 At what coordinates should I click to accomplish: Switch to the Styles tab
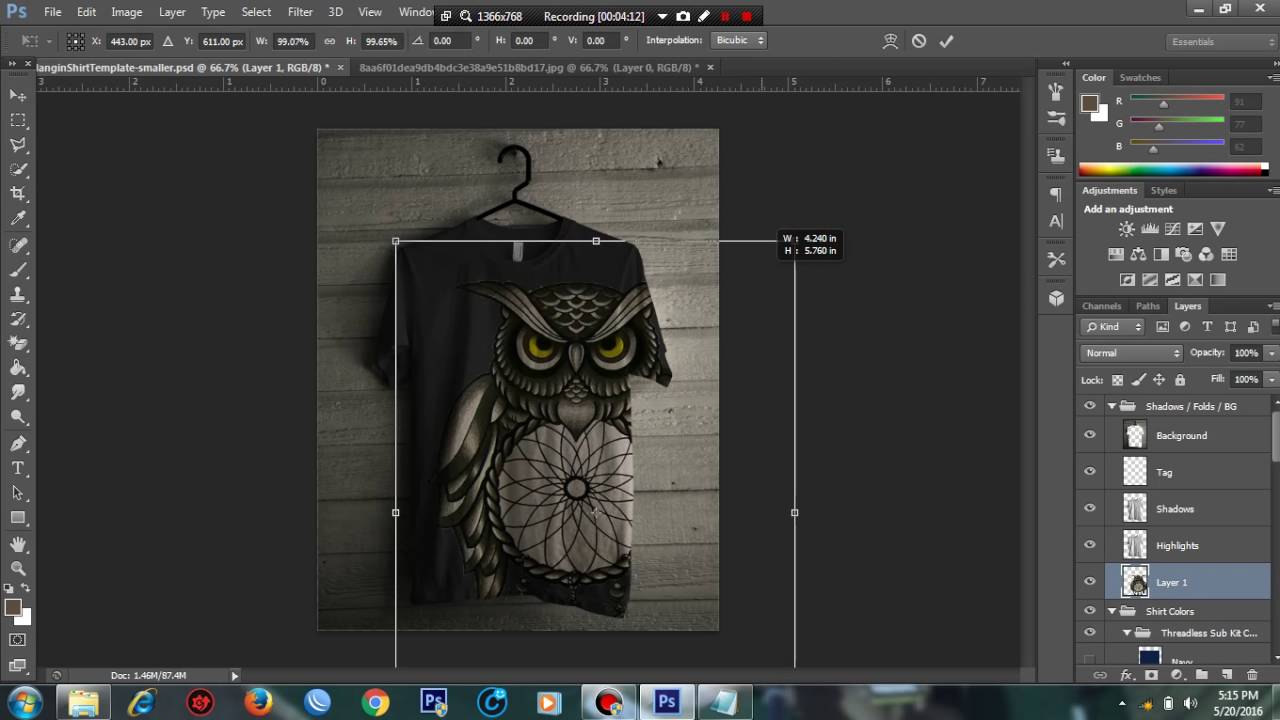(1163, 190)
